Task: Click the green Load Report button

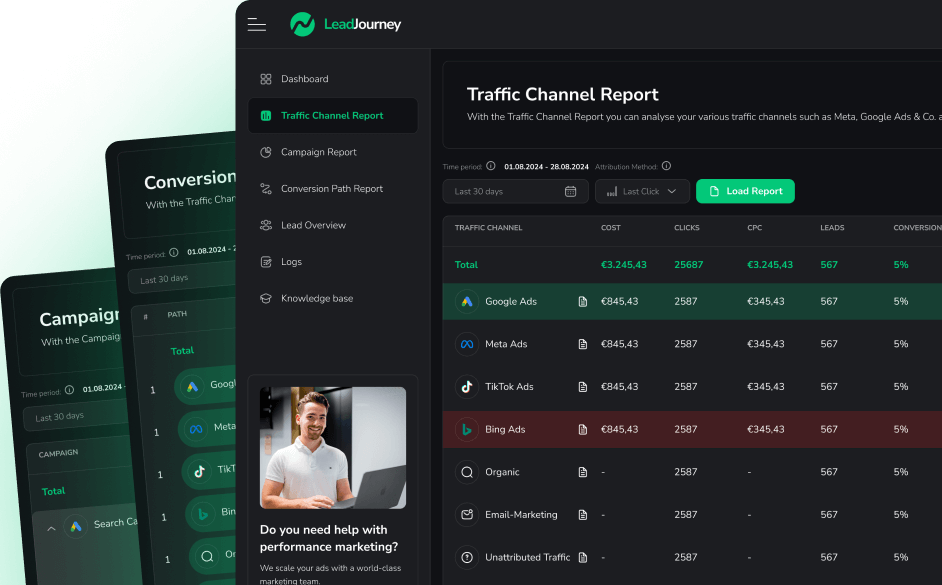Action: pos(745,191)
